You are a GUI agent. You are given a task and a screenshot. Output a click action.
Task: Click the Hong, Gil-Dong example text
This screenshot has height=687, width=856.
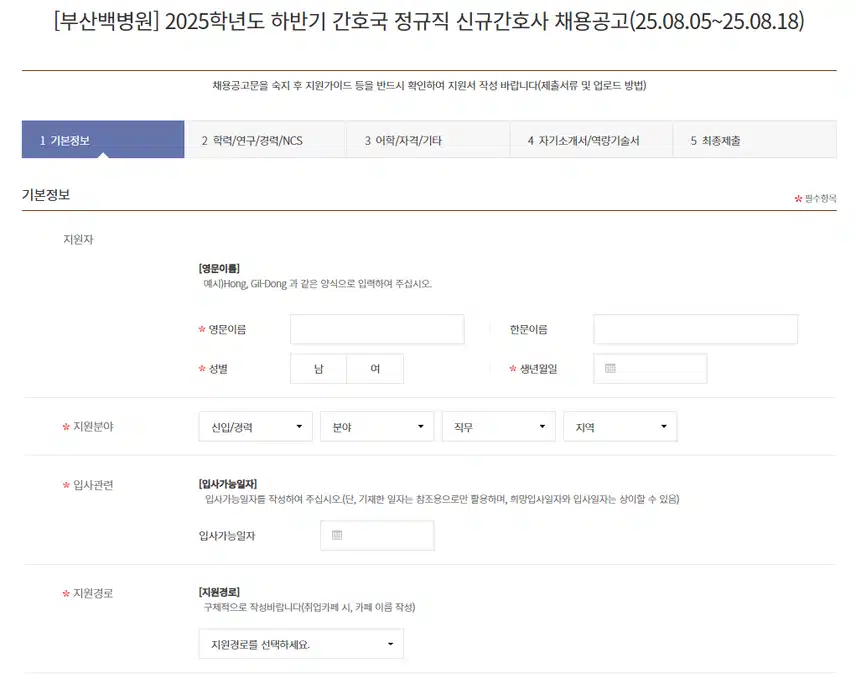click(x=317, y=284)
